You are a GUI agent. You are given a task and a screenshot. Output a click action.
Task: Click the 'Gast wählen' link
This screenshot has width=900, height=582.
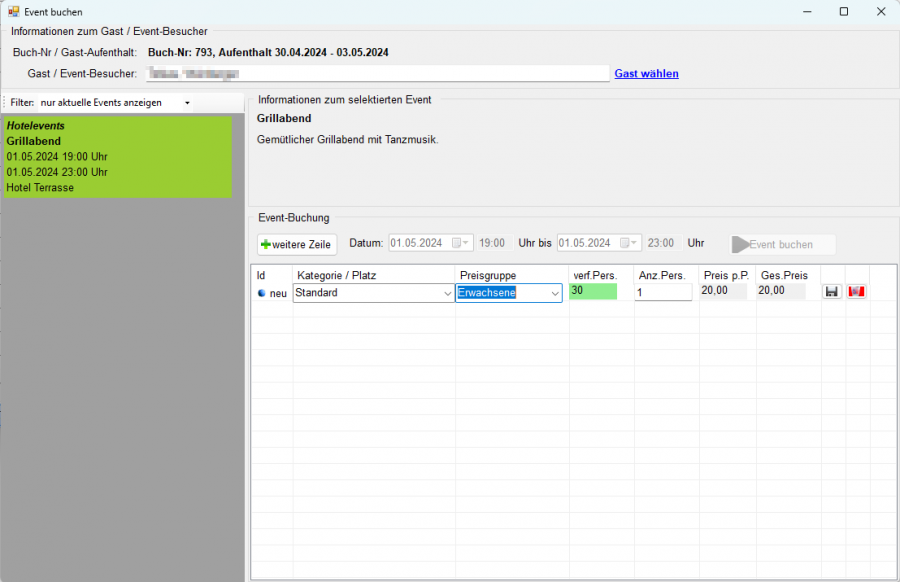pyautogui.click(x=646, y=73)
